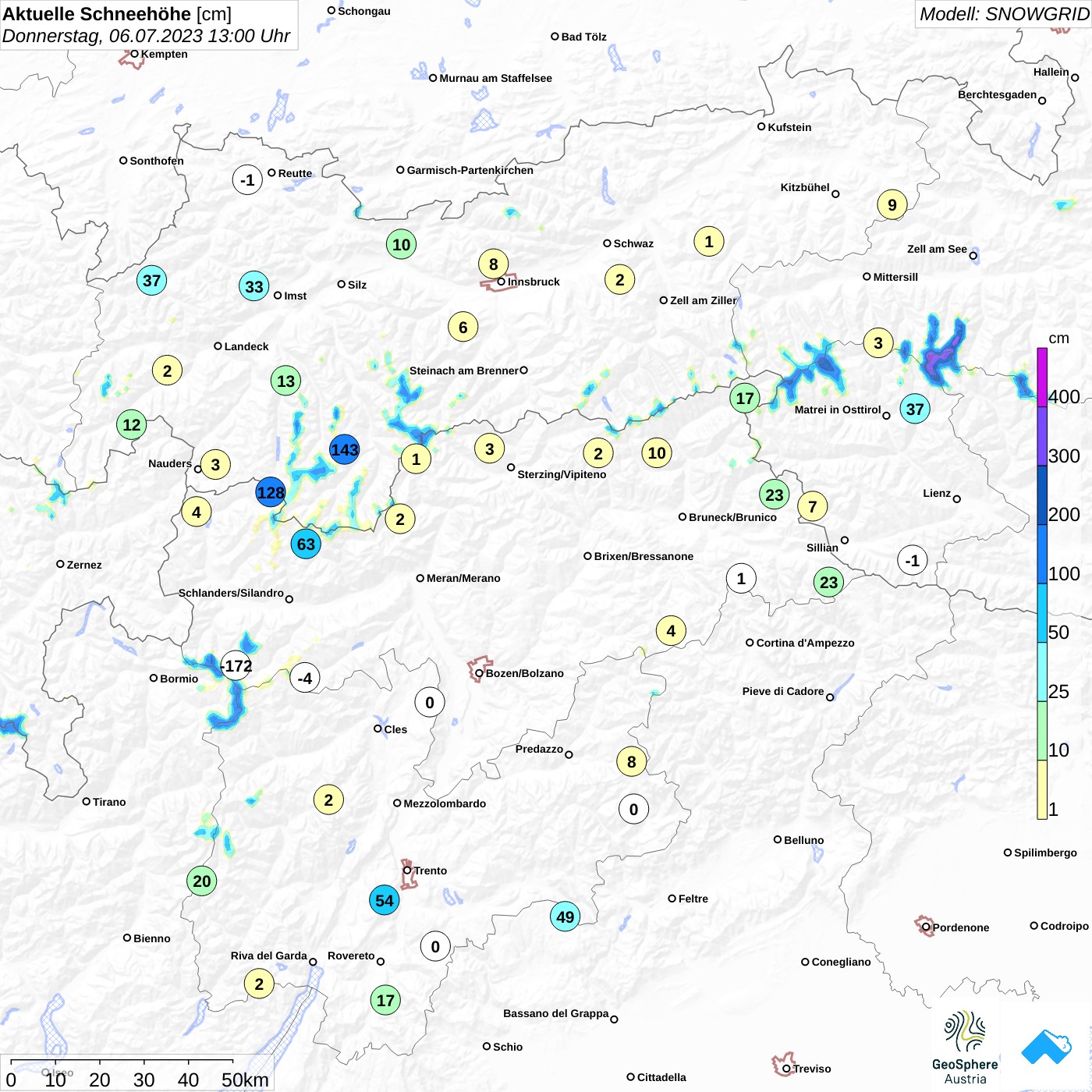The image size is (1092, 1092).
Task: Click the 33 cm marker near Imst
Action: pos(254,286)
